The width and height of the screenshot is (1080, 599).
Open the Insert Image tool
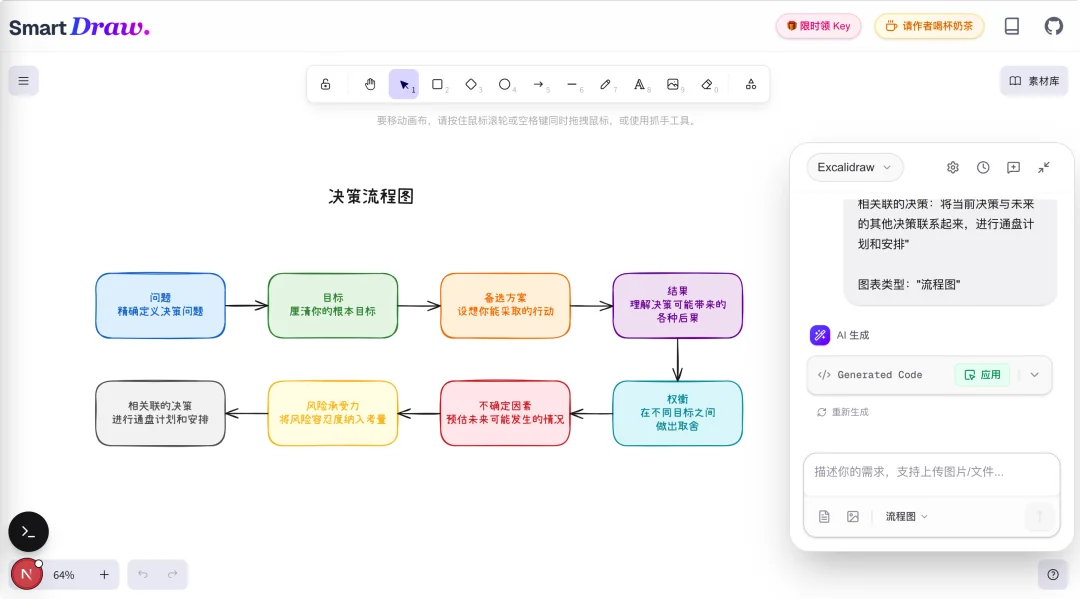(x=673, y=84)
